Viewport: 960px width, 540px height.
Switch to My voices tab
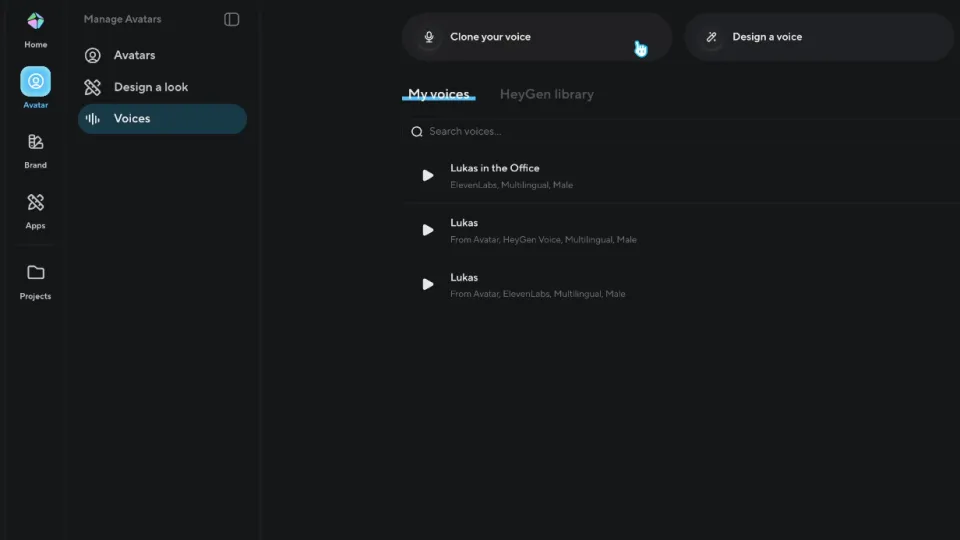438,94
